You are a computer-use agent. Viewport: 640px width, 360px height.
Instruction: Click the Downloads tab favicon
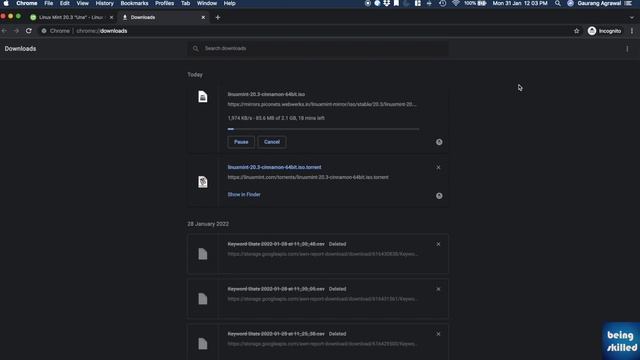pyautogui.click(x=125, y=18)
